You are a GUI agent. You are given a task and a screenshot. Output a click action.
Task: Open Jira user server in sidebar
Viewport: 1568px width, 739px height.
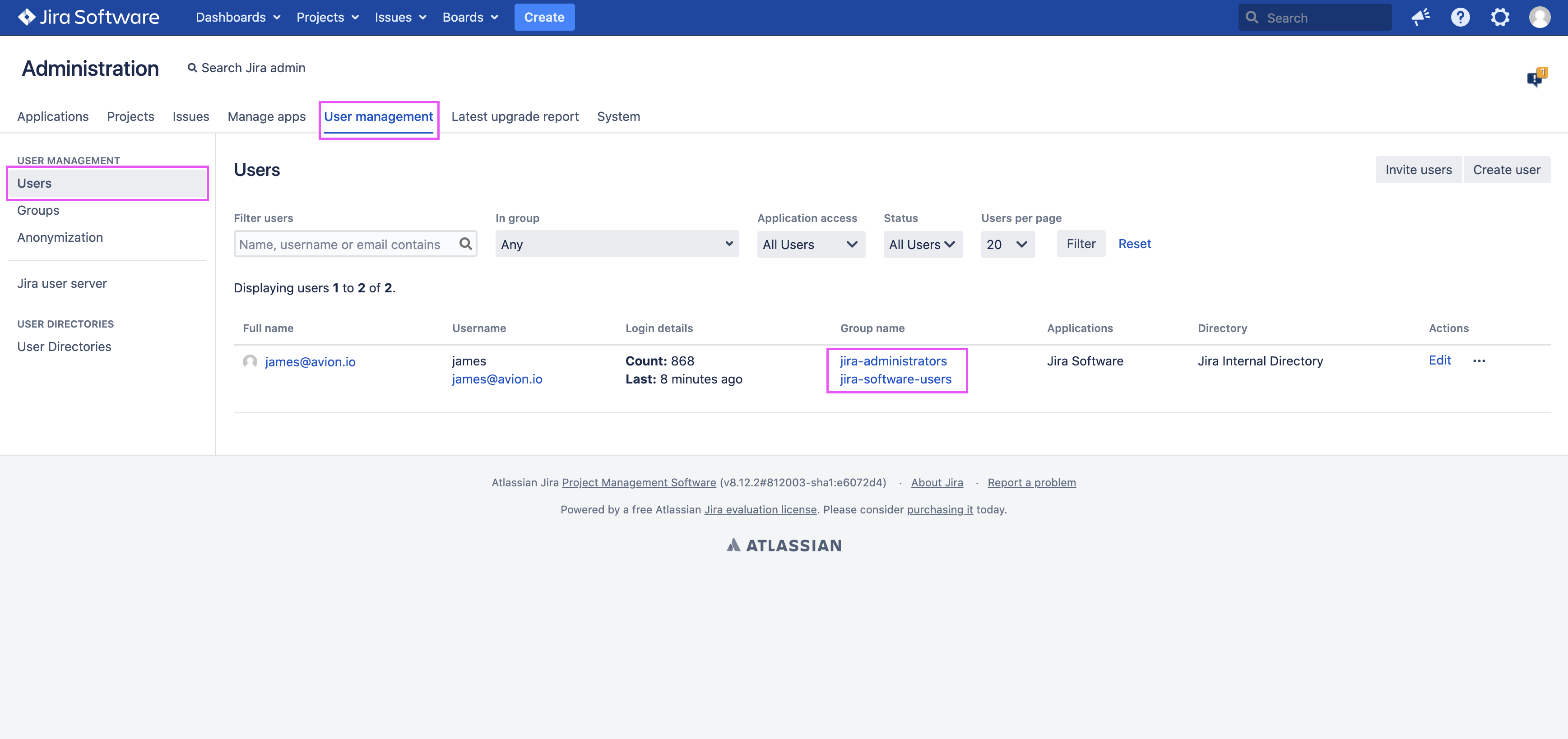(x=62, y=283)
